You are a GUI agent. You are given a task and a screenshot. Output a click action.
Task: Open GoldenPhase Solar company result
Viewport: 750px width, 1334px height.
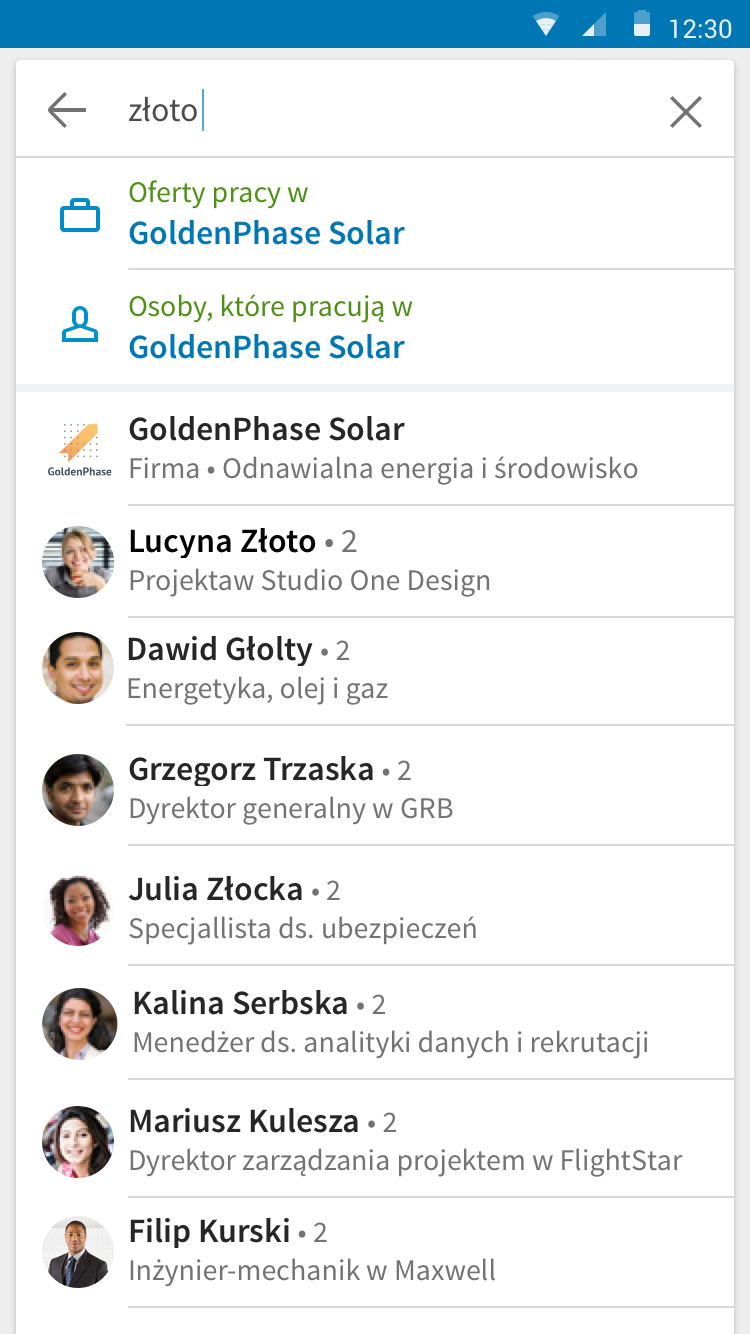point(383,448)
